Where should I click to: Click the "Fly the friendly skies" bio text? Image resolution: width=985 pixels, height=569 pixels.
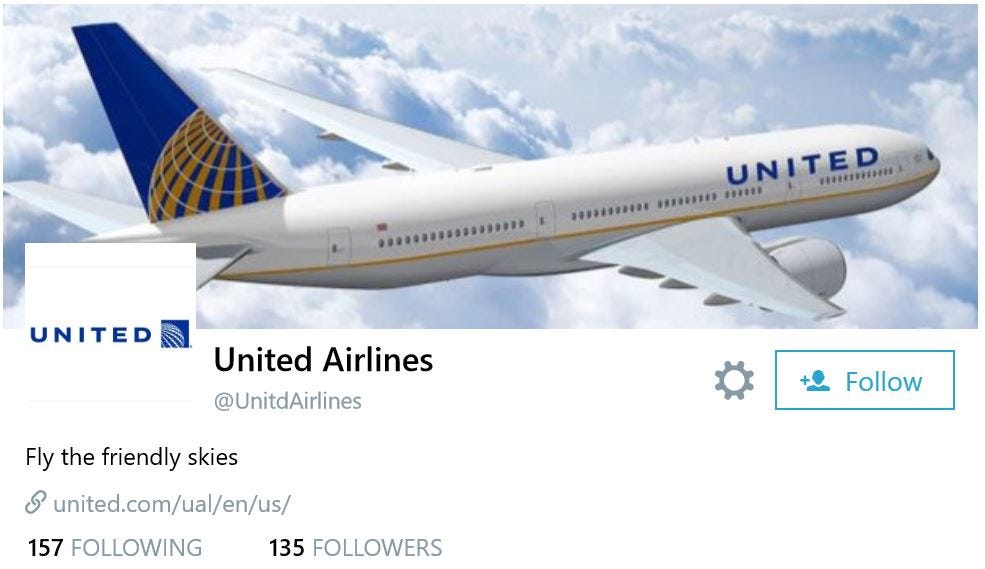coord(132,457)
